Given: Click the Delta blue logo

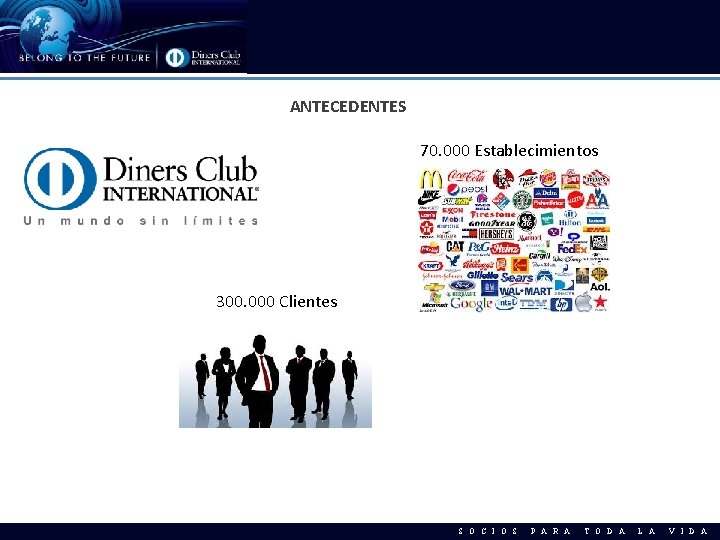Looking at the screenshot, I should [x=546, y=192].
